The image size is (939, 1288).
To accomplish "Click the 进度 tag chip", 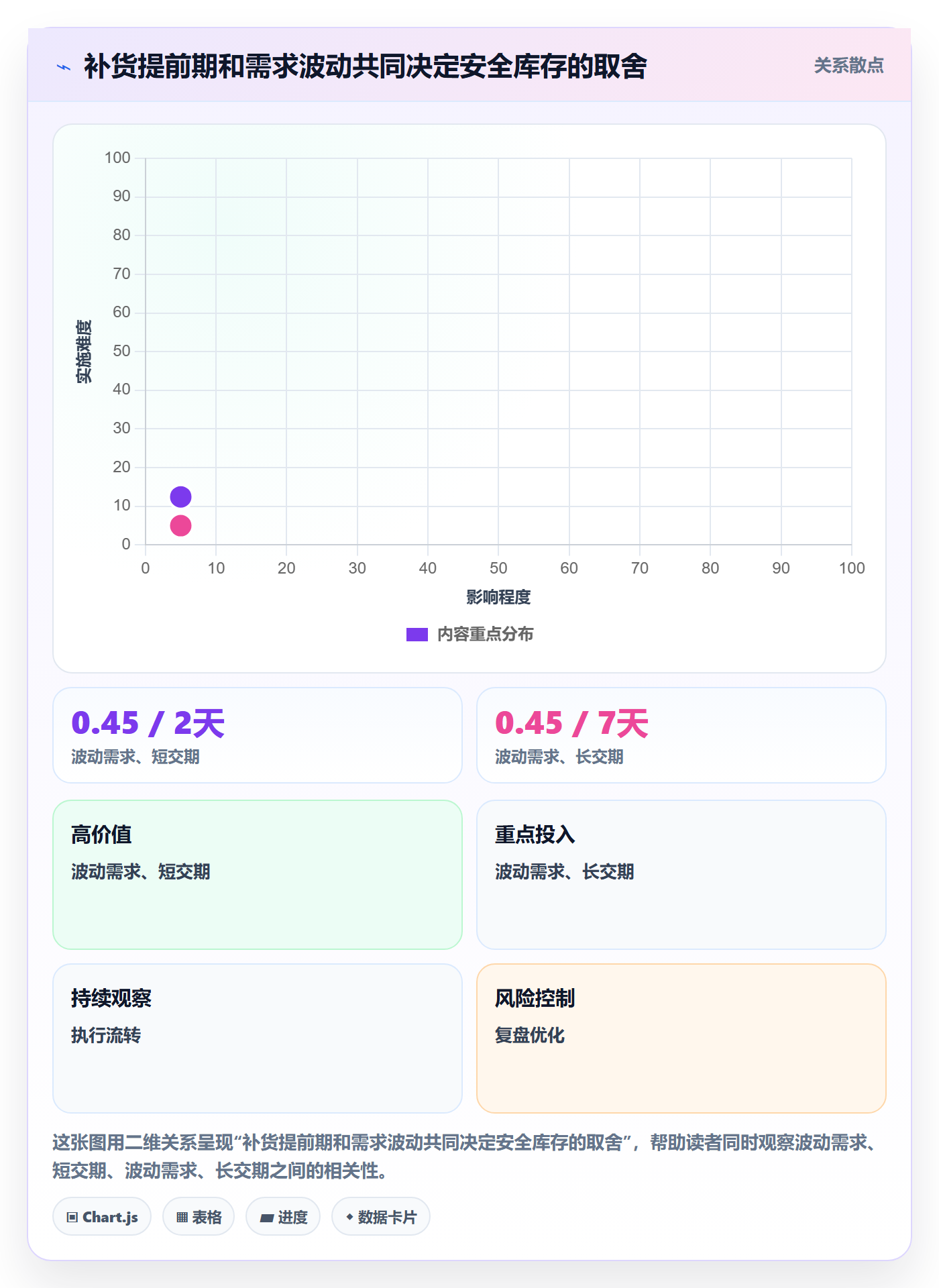I will (x=283, y=1217).
